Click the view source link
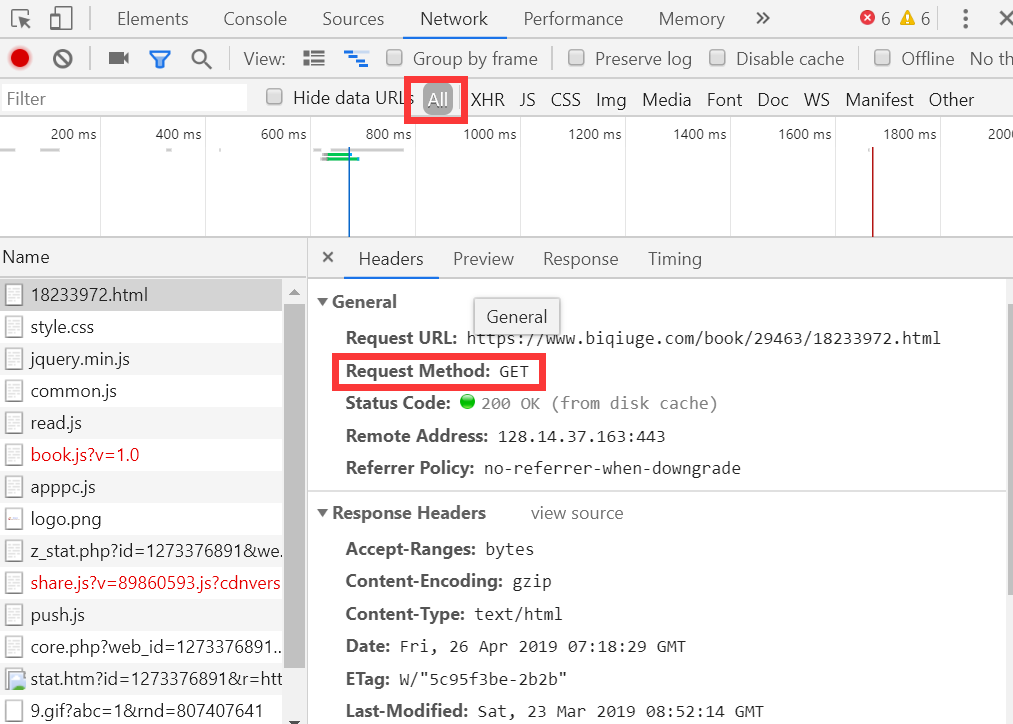The image size is (1013, 724). tap(576, 513)
